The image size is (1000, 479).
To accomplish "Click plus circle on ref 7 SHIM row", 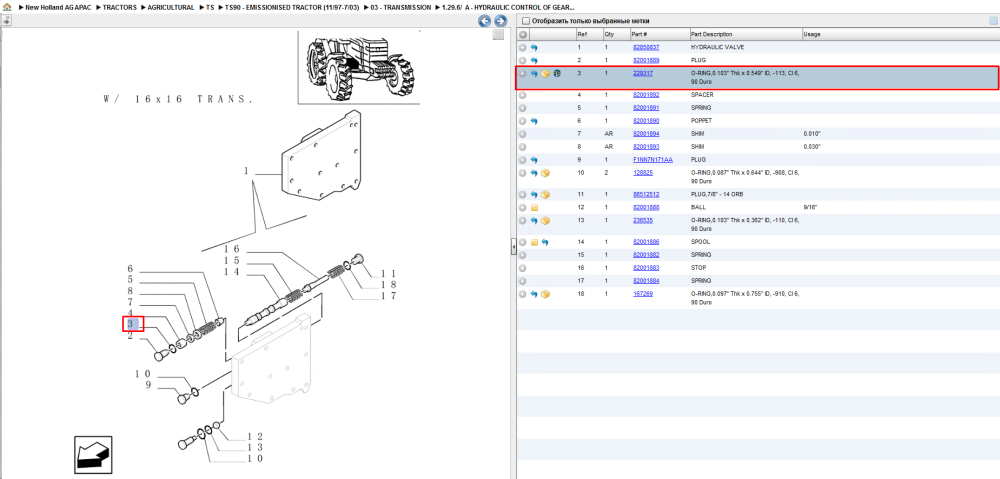I will click(x=522, y=134).
